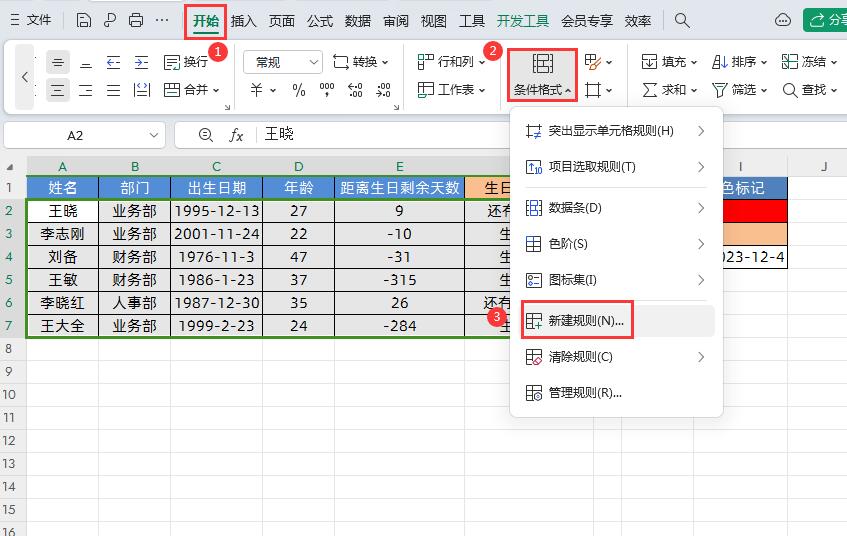Open the 文件 menu
The width and height of the screenshot is (847, 536).
pyautogui.click(x=31, y=21)
